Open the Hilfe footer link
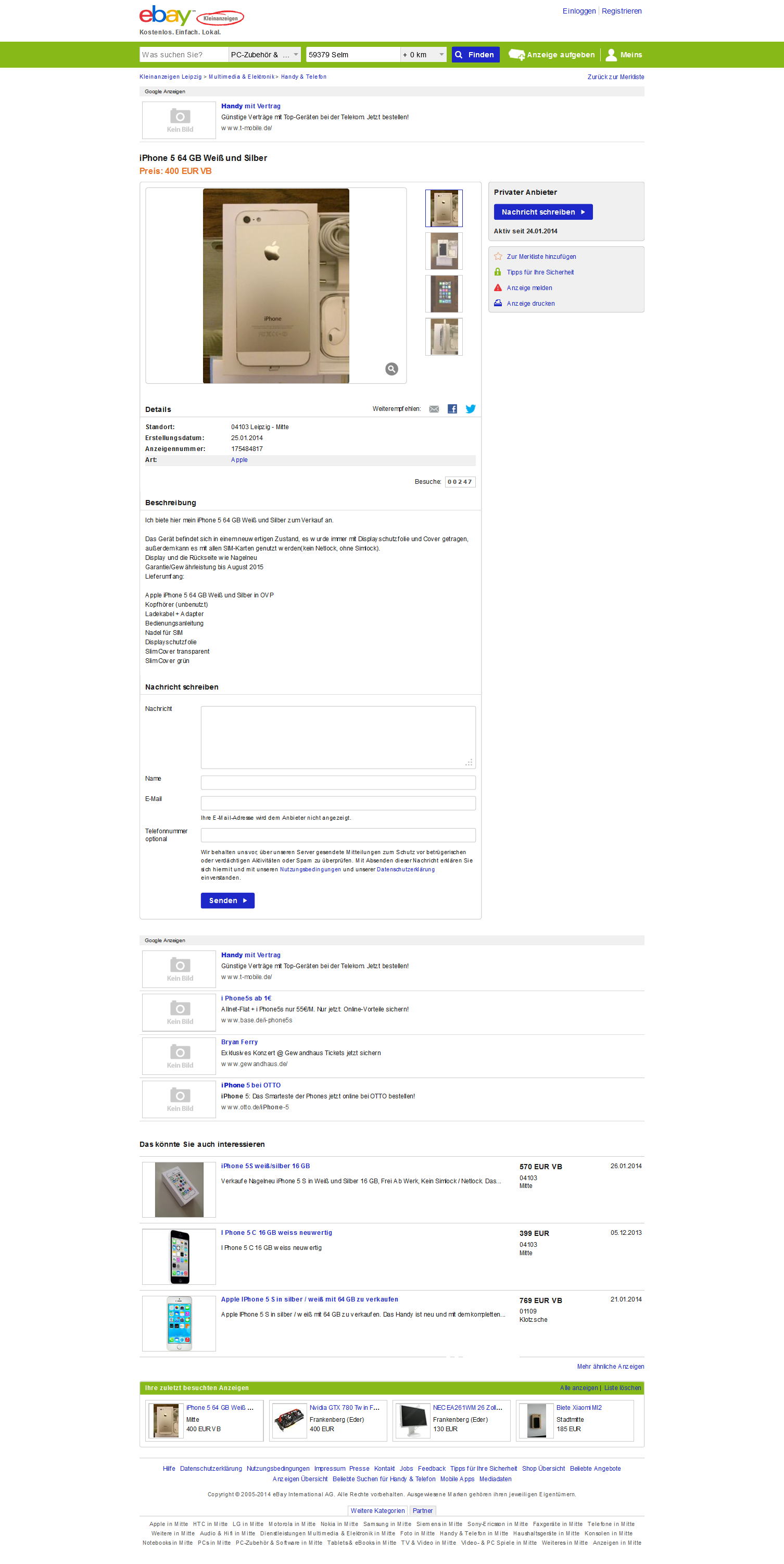 (x=169, y=1469)
